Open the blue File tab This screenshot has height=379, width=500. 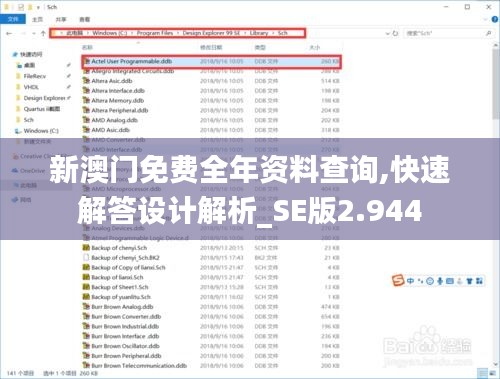tap(13, 19)
